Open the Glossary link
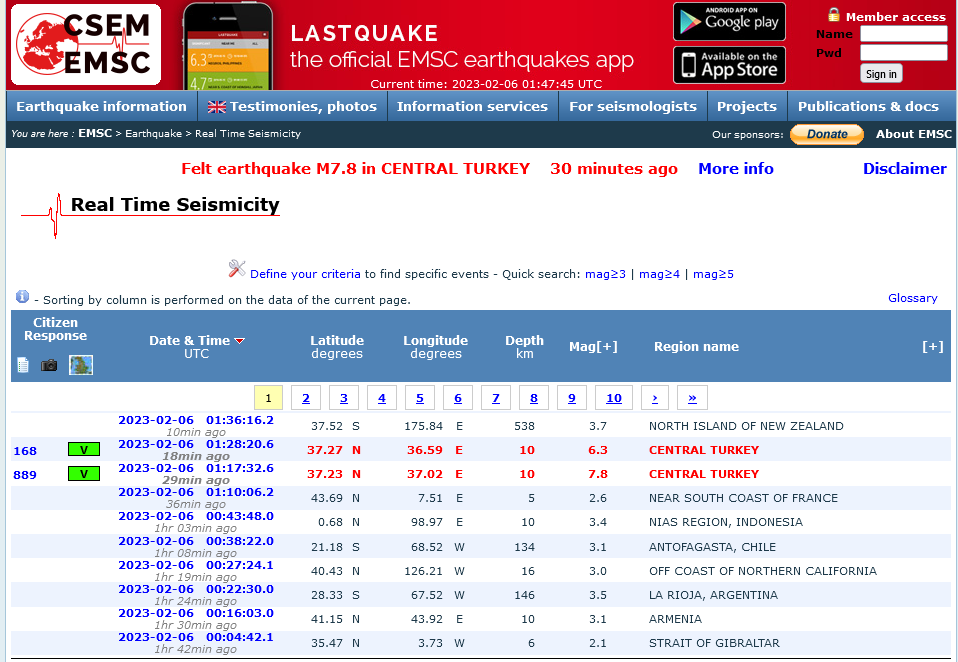958x662 pixels. 912,297
